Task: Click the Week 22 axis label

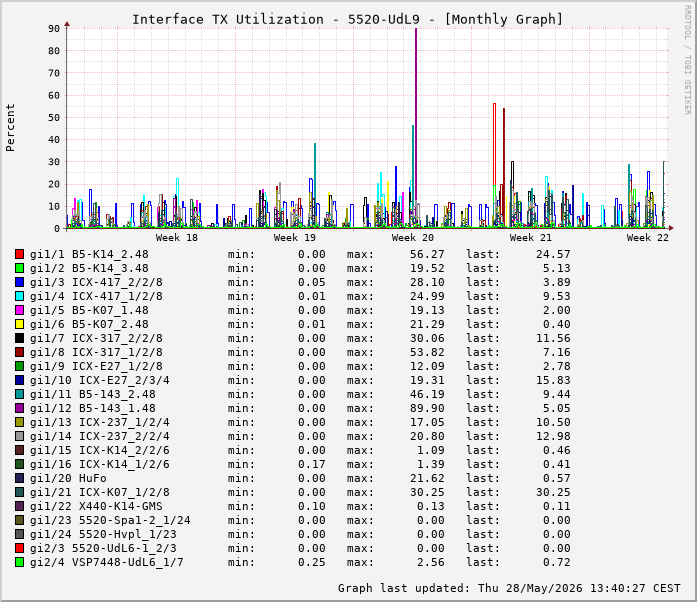Action: coord(648,237)
